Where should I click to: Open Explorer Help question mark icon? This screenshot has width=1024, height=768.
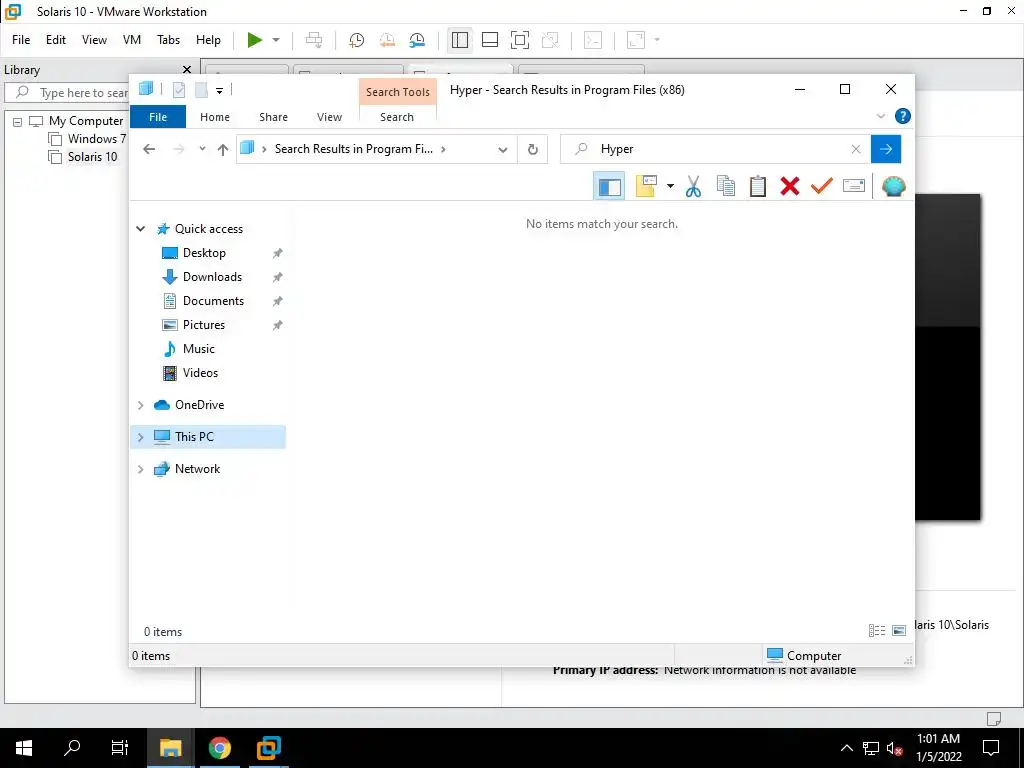(x=903, y=116)
